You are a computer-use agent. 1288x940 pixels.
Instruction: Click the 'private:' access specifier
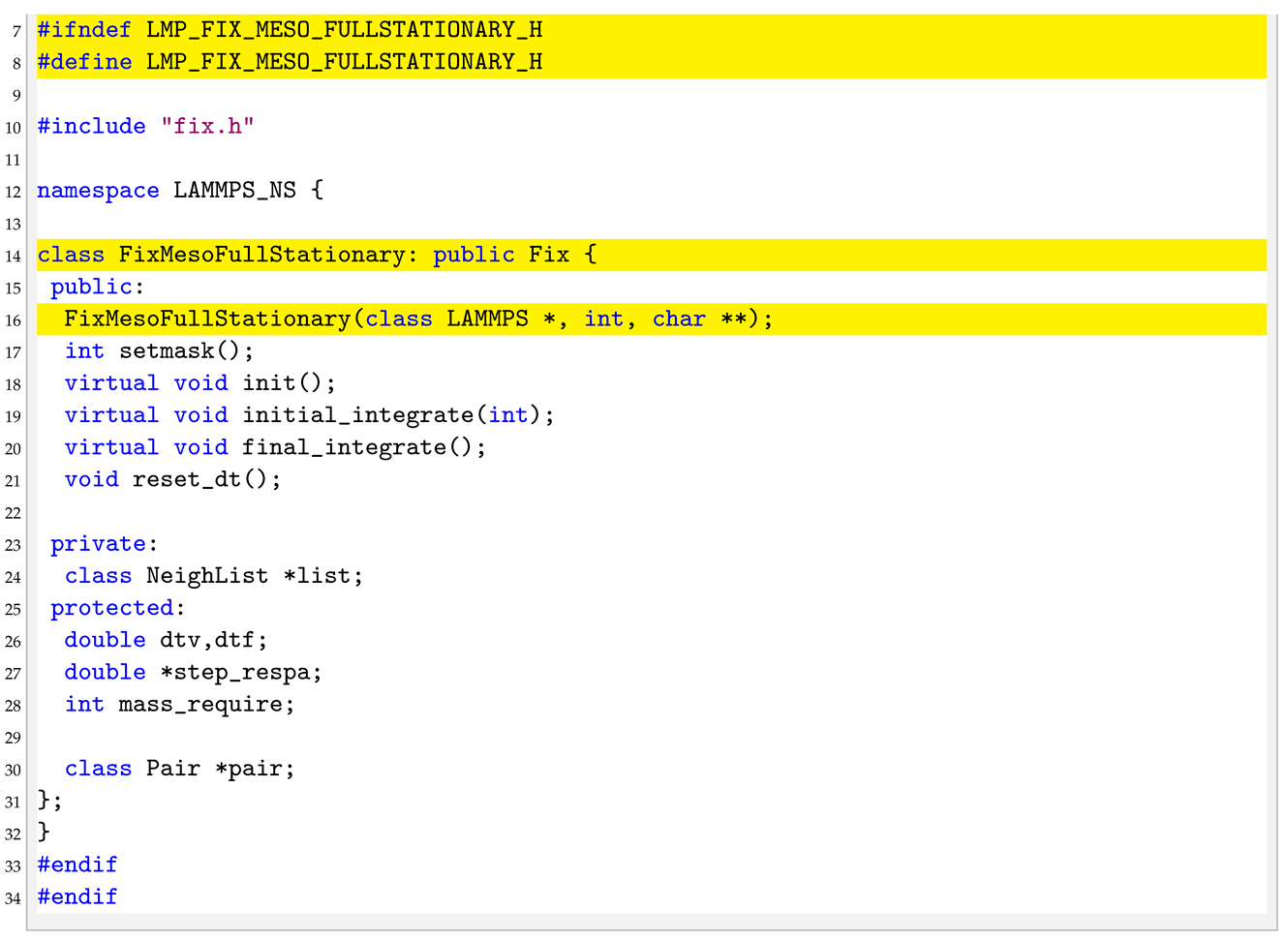coord(104,544)
